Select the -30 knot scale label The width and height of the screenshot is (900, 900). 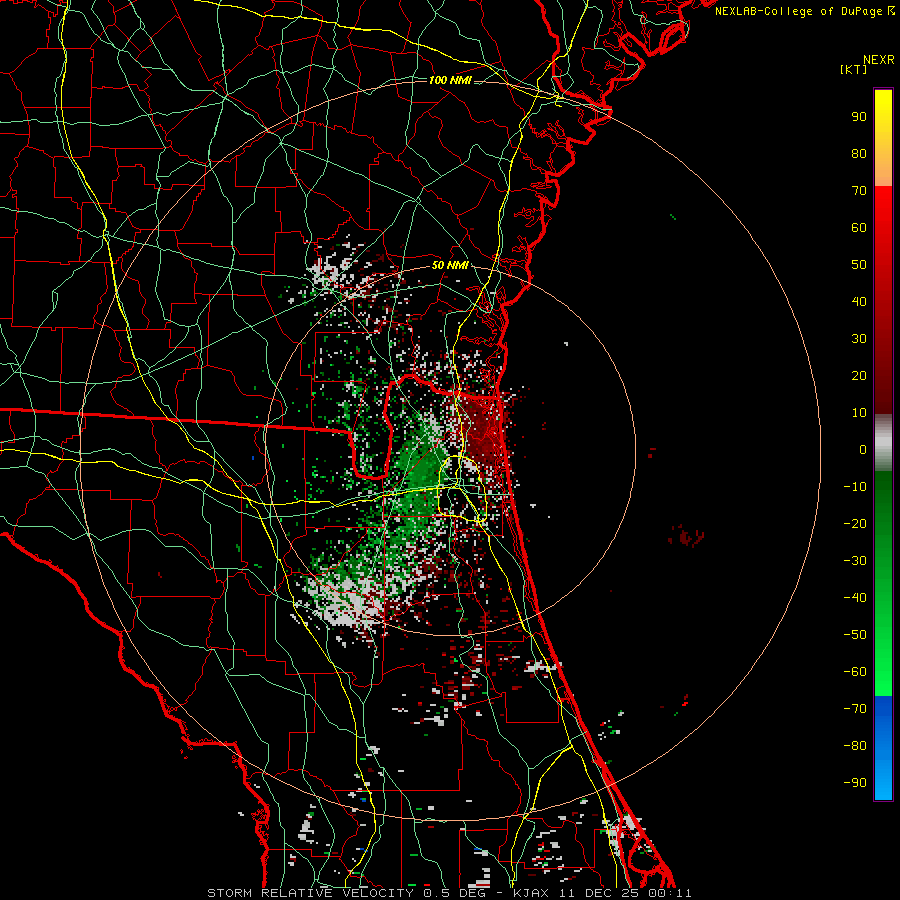(855, 561)
